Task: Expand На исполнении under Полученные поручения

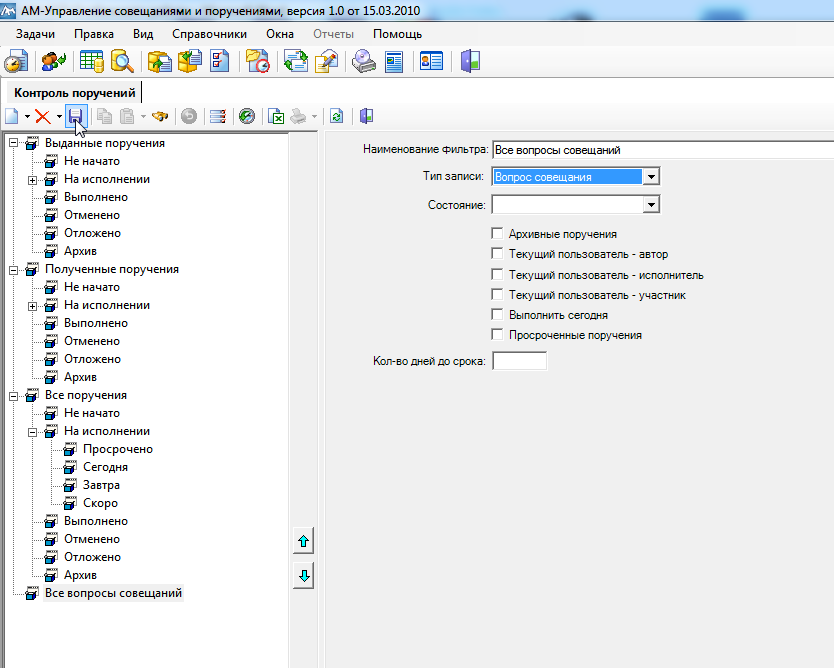Action: point(32,306)
